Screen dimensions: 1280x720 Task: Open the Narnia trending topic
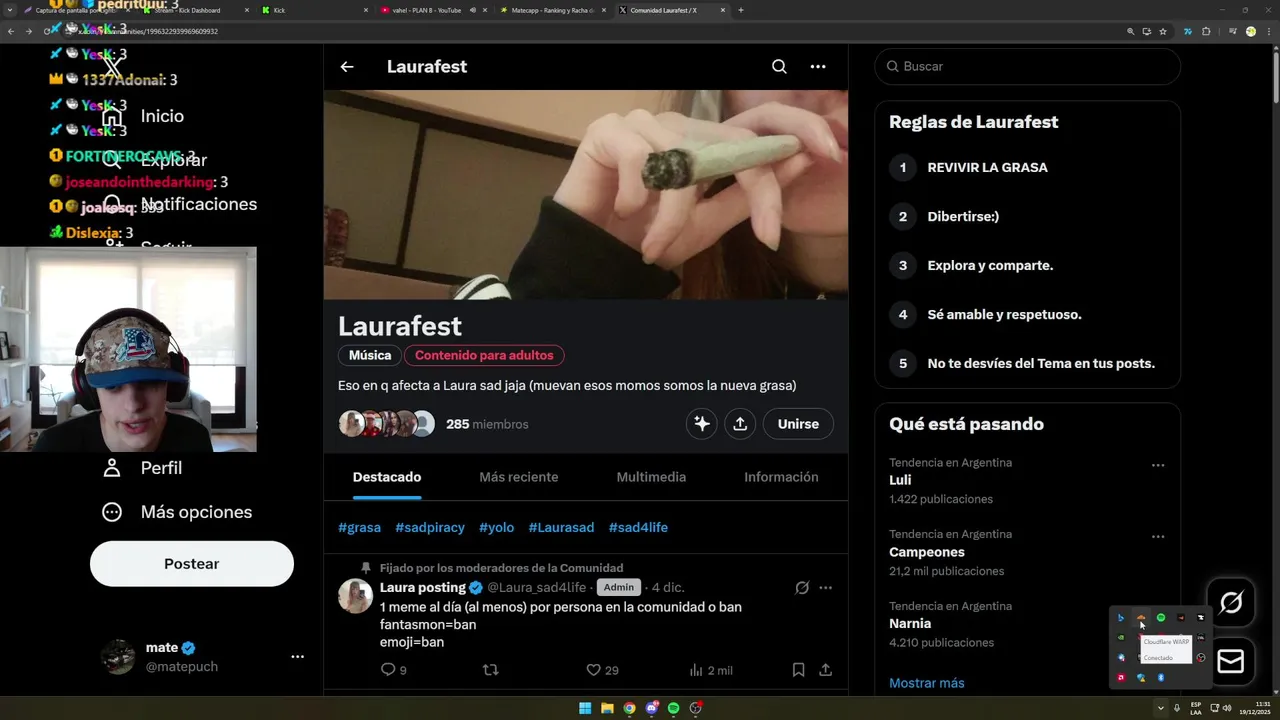(910, 624)
